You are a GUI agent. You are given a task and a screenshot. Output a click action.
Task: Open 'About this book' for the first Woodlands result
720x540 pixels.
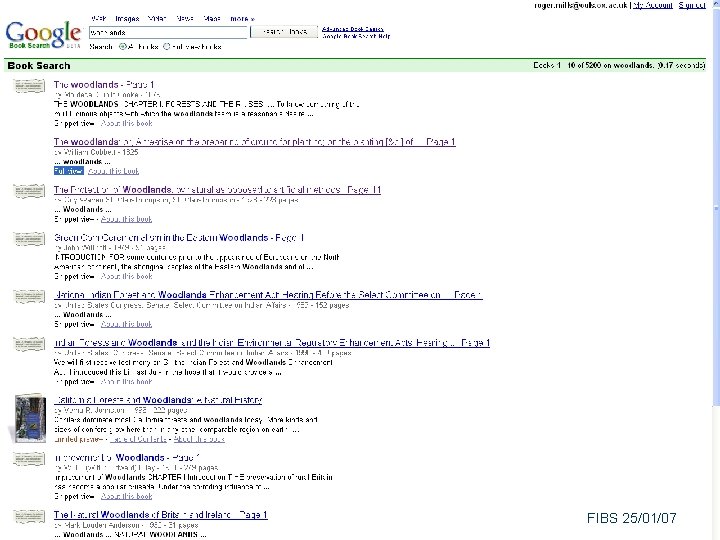coord(126,123)
